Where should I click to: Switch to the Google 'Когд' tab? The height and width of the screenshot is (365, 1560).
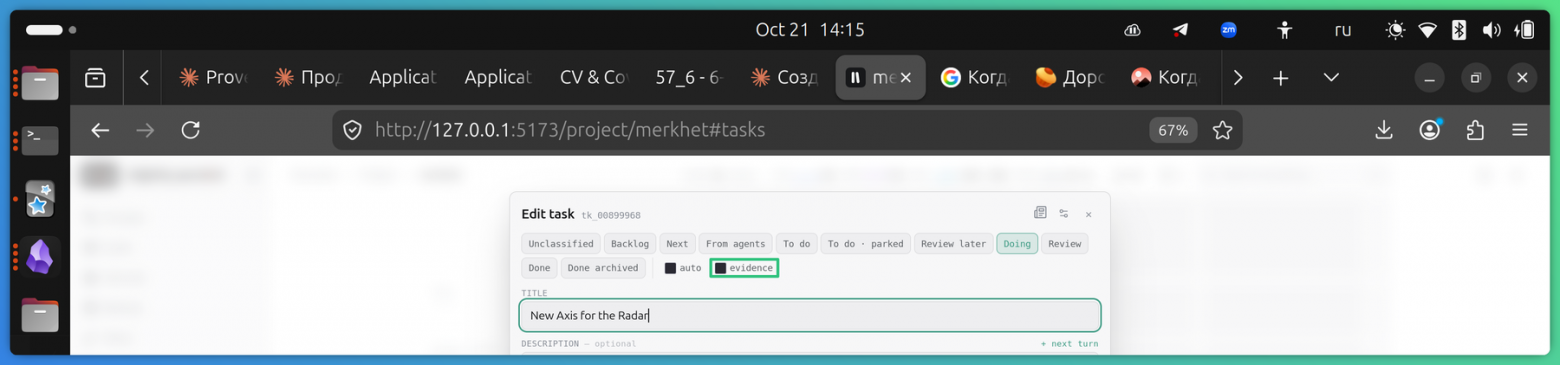(x=974, y=77)
